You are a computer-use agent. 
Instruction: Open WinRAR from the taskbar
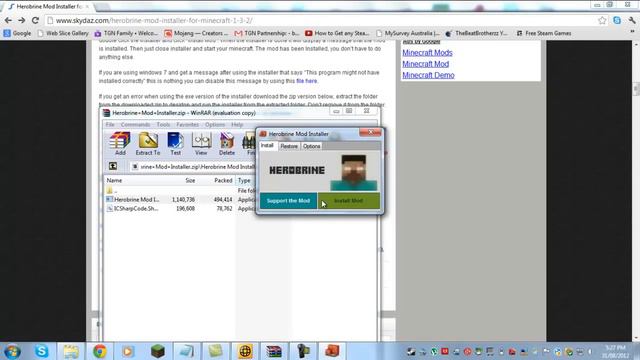coord(273,351)
